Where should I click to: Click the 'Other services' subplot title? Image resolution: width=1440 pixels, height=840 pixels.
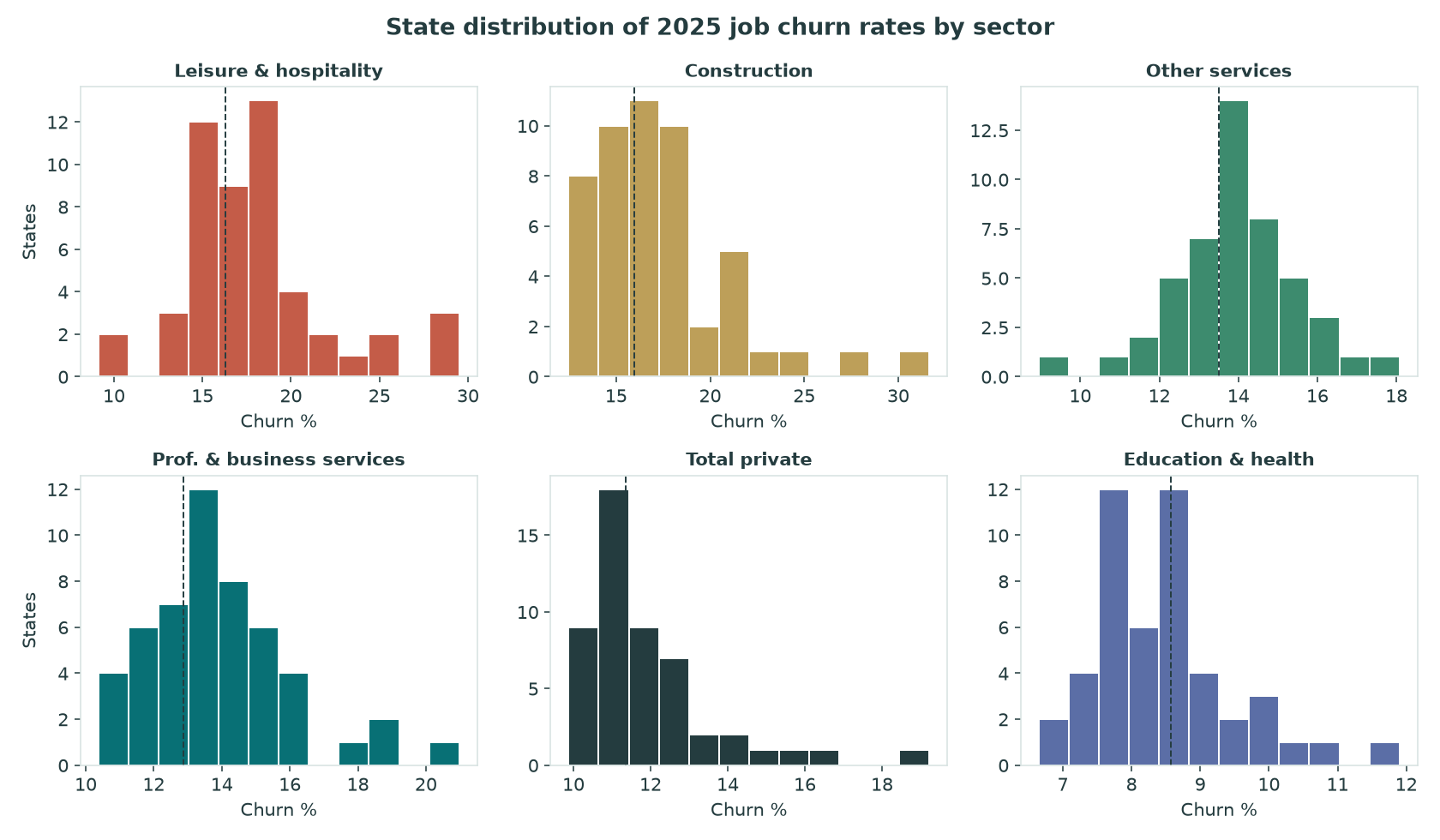click(x=1218, y=71)
